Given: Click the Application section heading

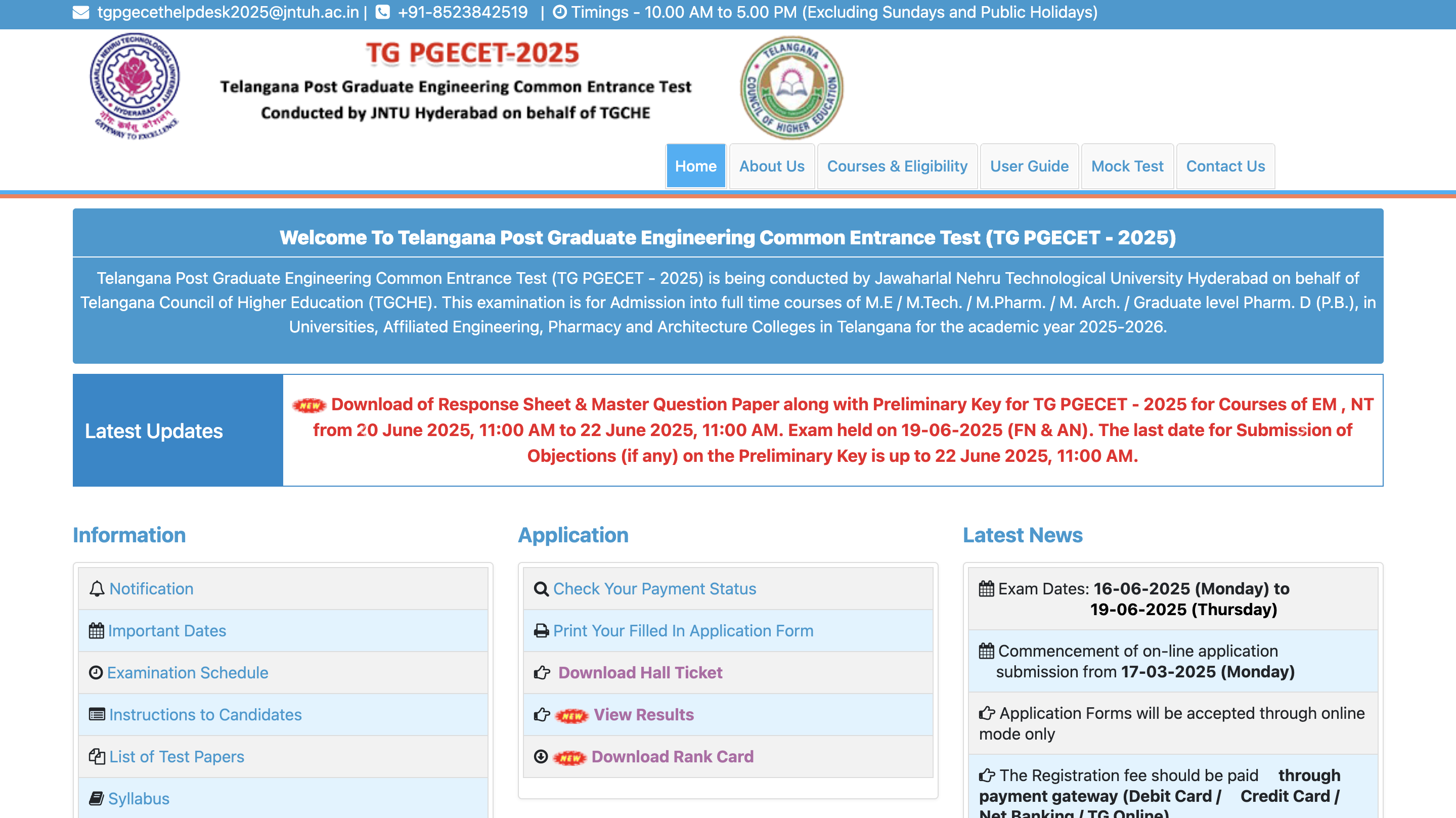Looking at the screenshot, I should pos(573,535).
